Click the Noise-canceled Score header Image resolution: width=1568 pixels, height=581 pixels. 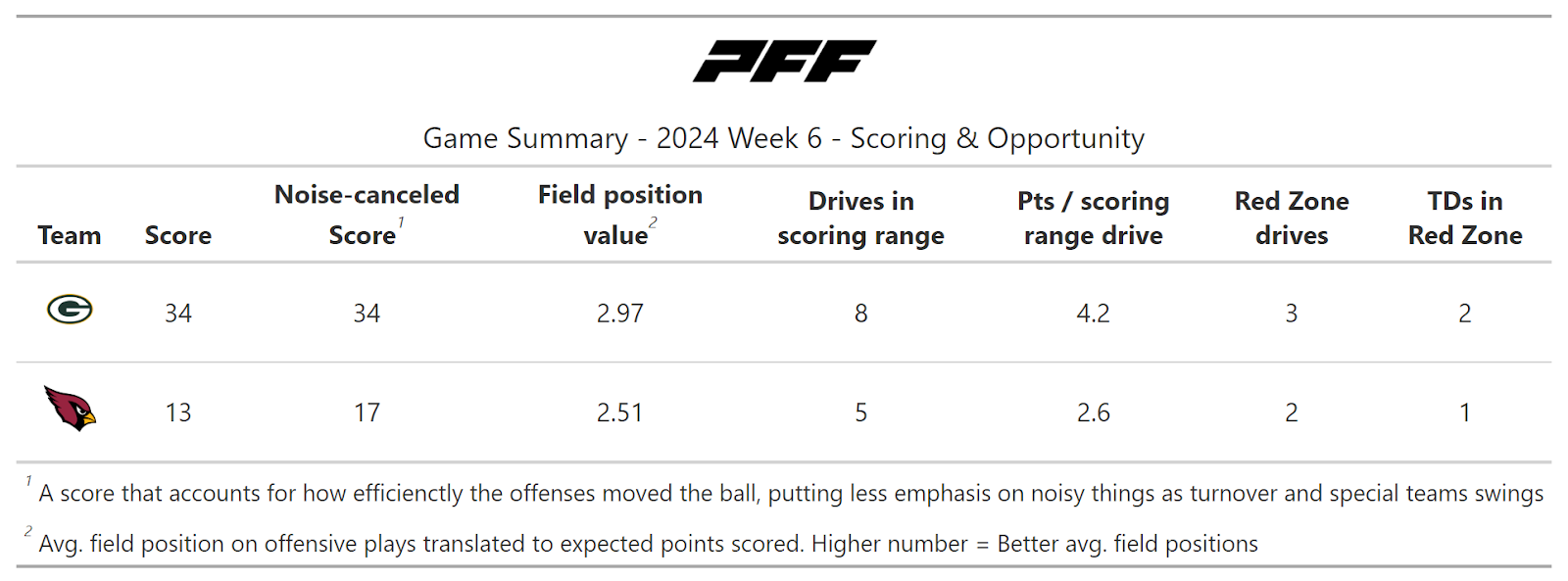point(367,215)
